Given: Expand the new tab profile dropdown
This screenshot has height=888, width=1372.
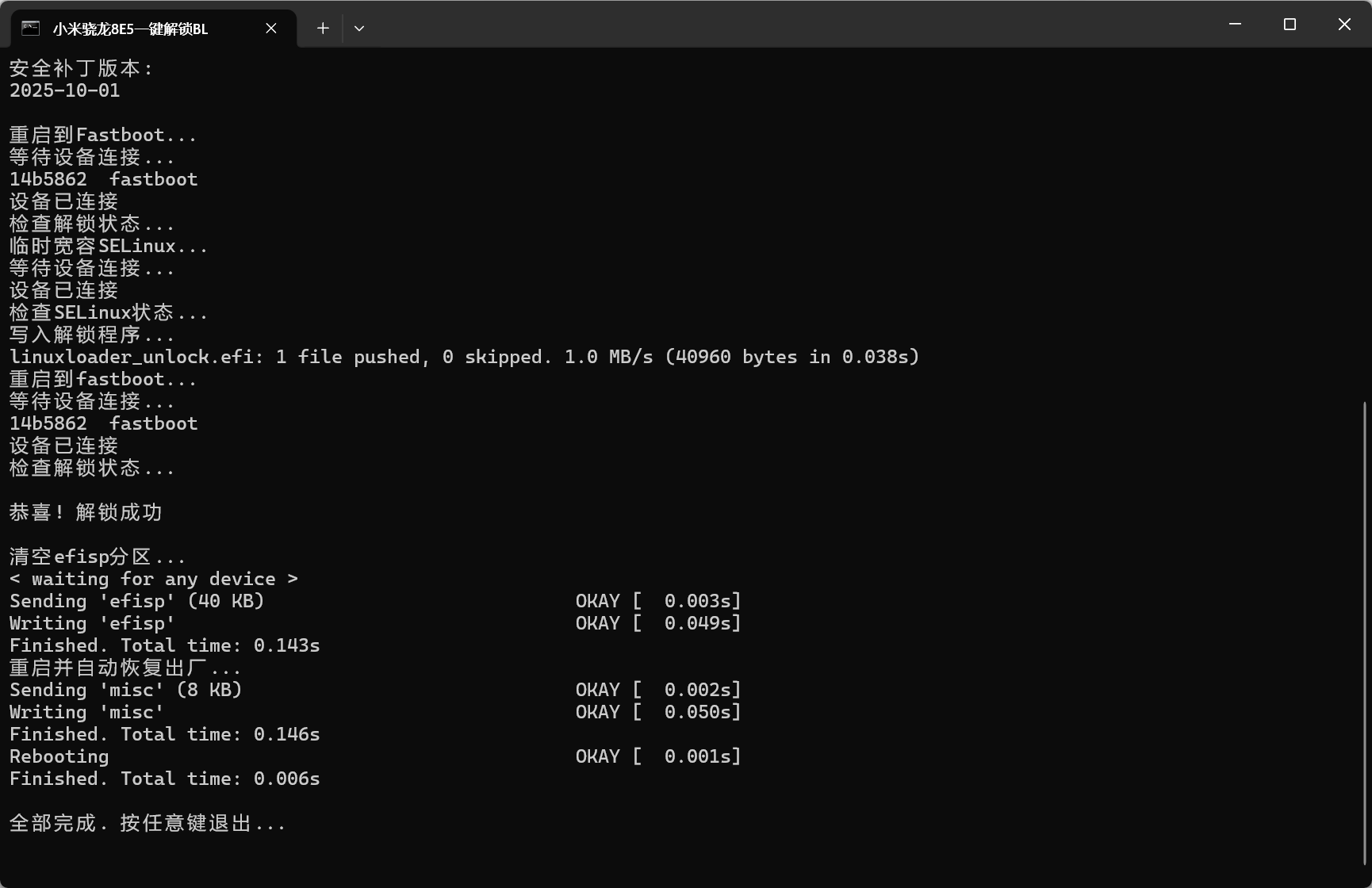Looking at the screenshot, I should click(x=359, y=29).
